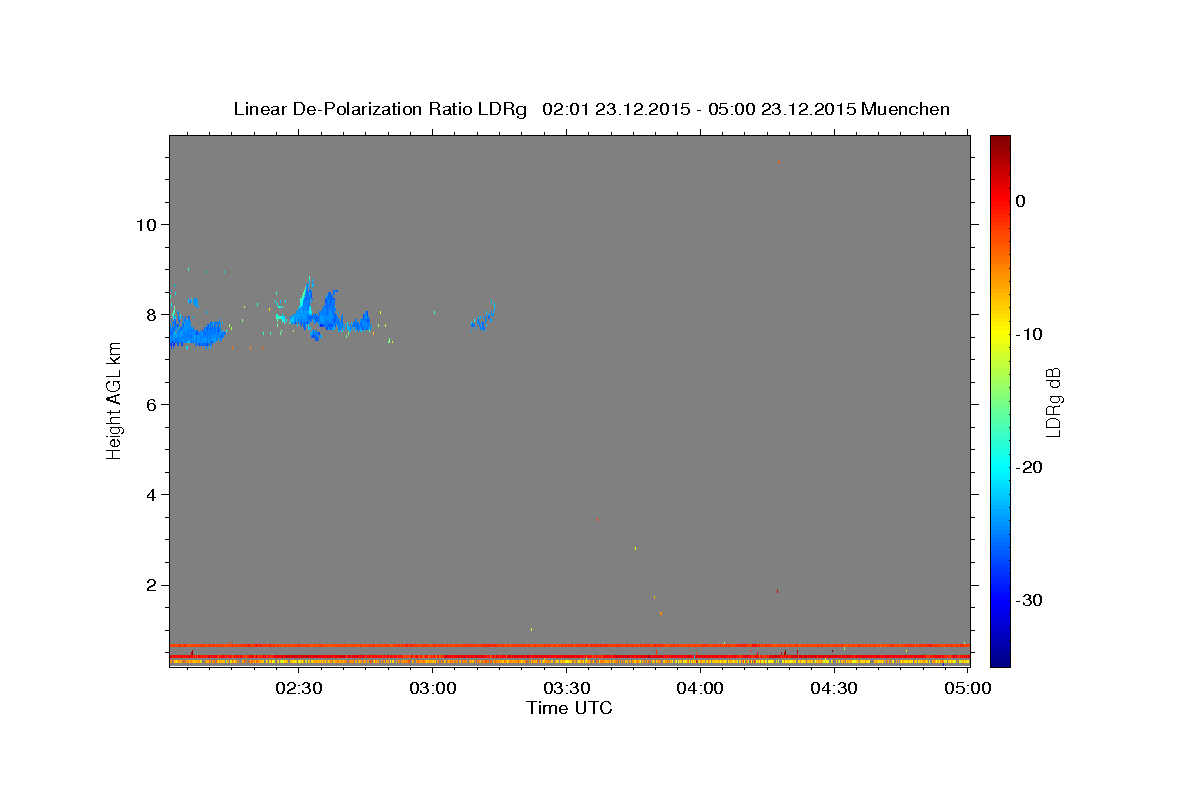The width and height of the screenshot is (1200, 800).
Task: Click the 'Time UTC' axis label
Action: click(x=569, y=708)
